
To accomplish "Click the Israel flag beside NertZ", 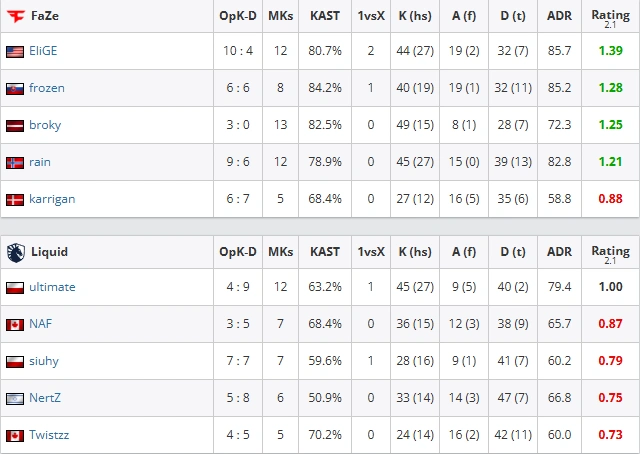I will (x=15, y=398).
